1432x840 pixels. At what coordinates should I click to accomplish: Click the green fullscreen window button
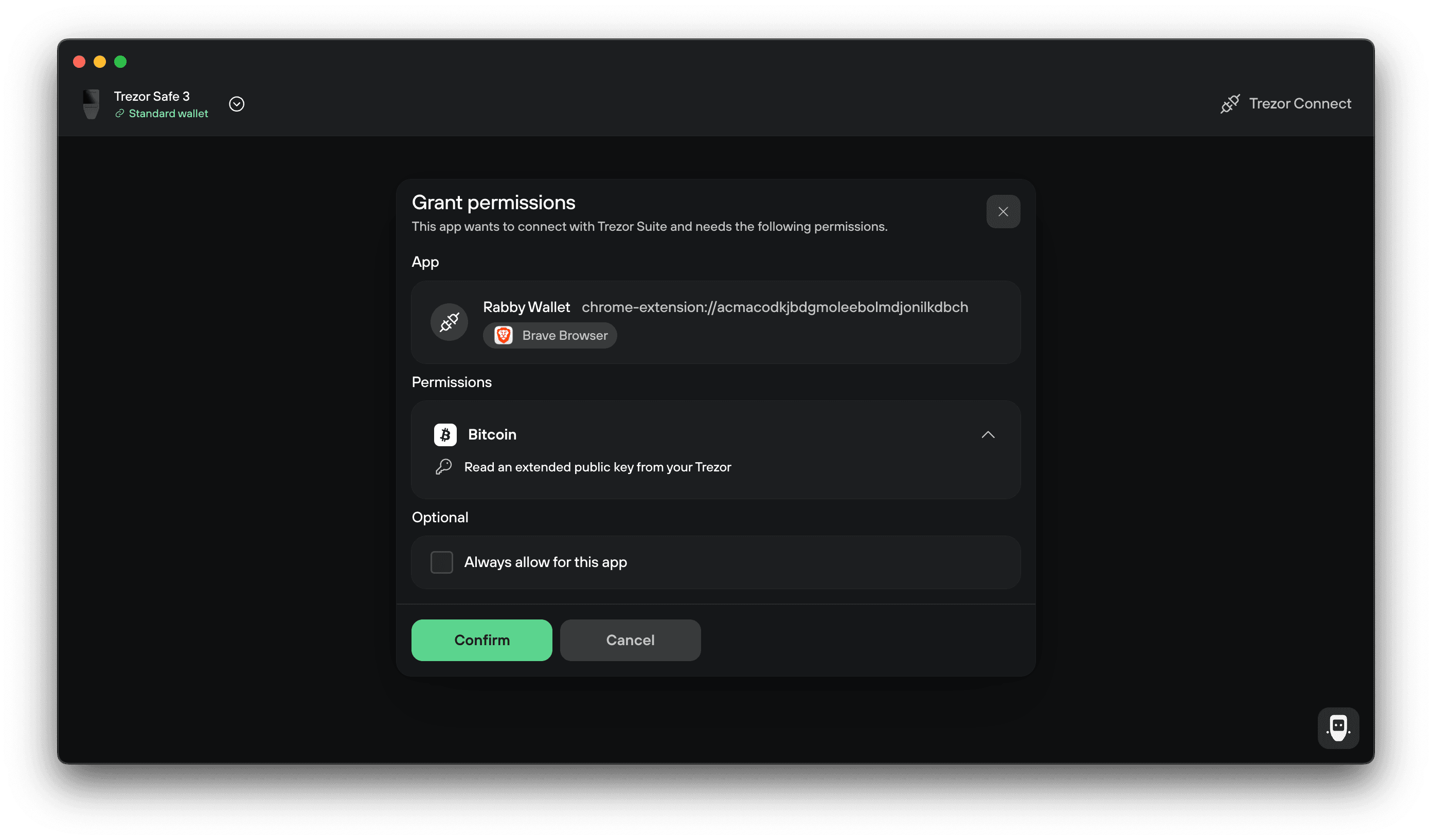(120, 61)
